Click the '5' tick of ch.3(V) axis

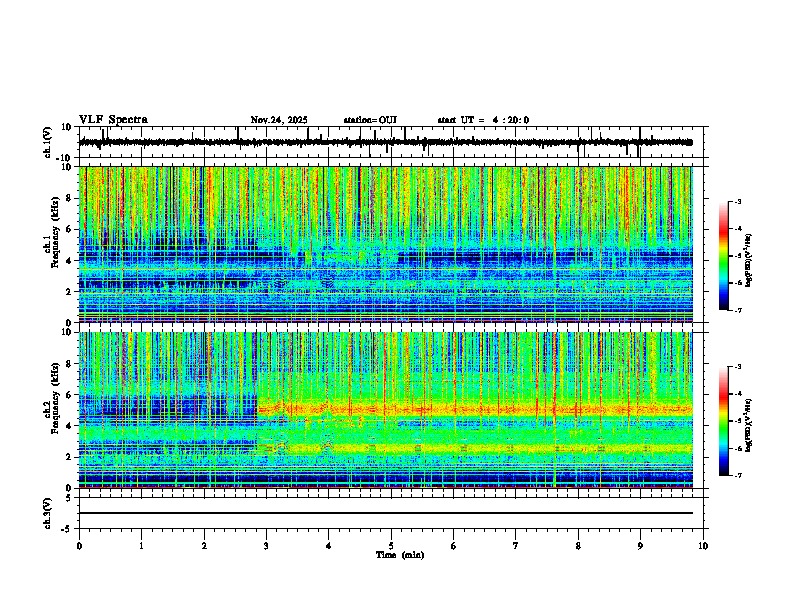(70, 498)
